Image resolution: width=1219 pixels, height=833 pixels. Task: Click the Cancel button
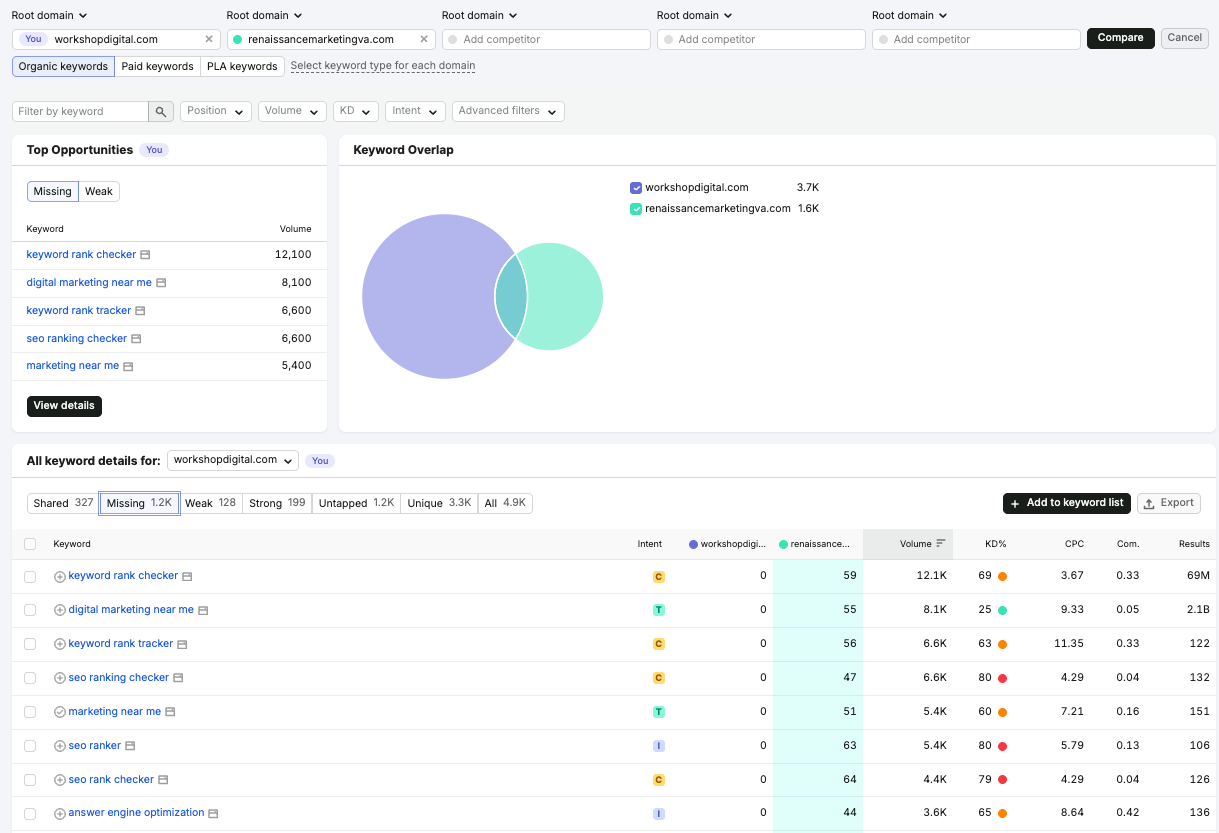(1185, 38)
